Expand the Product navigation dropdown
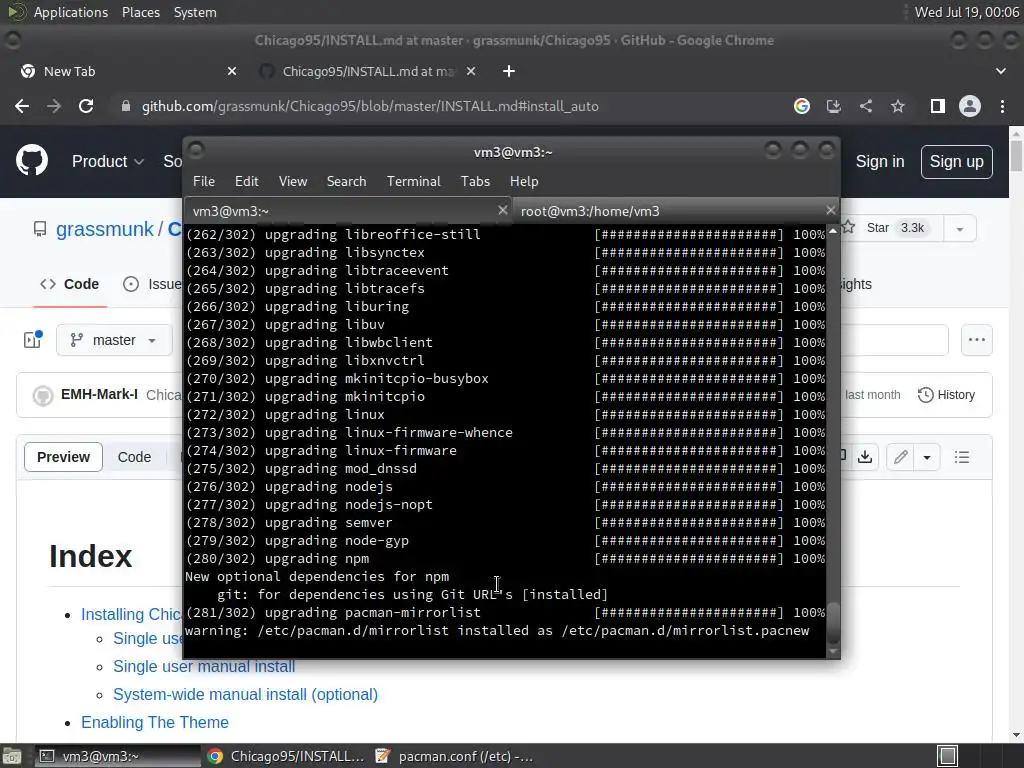This screenshot has width=1024, height=768. pos(108,161)
